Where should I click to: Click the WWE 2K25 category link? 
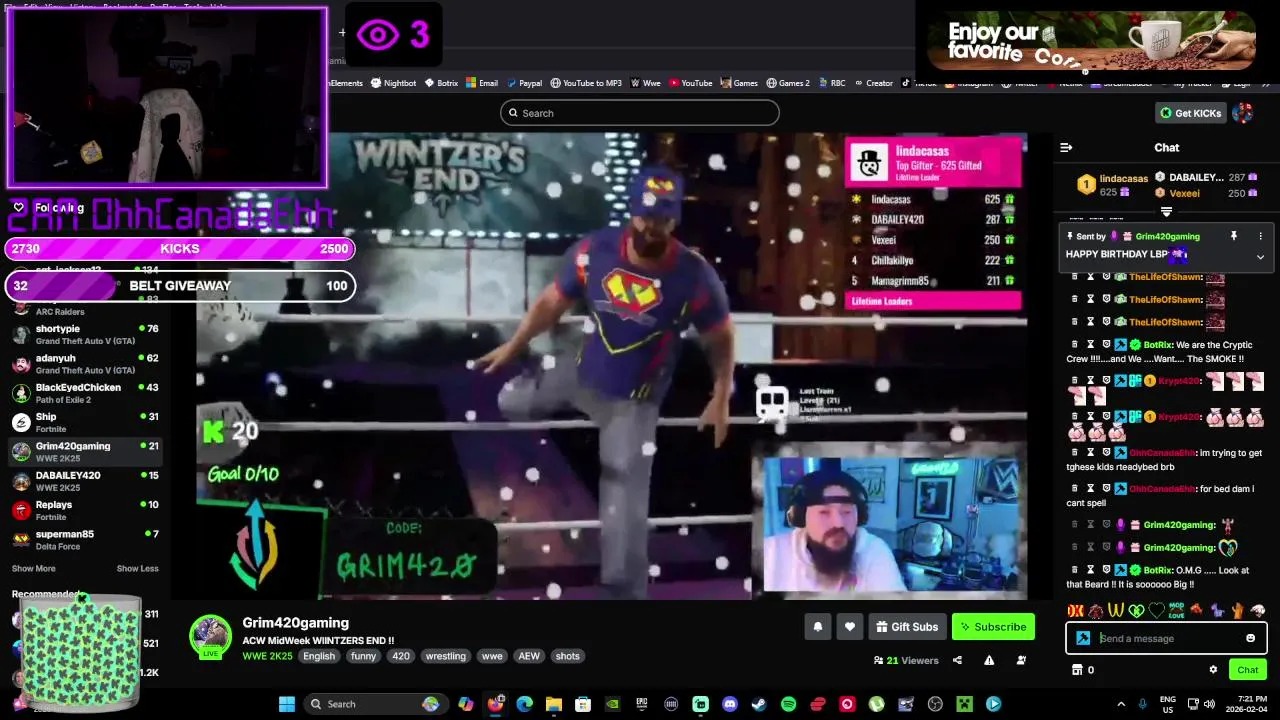pos(267,656)
